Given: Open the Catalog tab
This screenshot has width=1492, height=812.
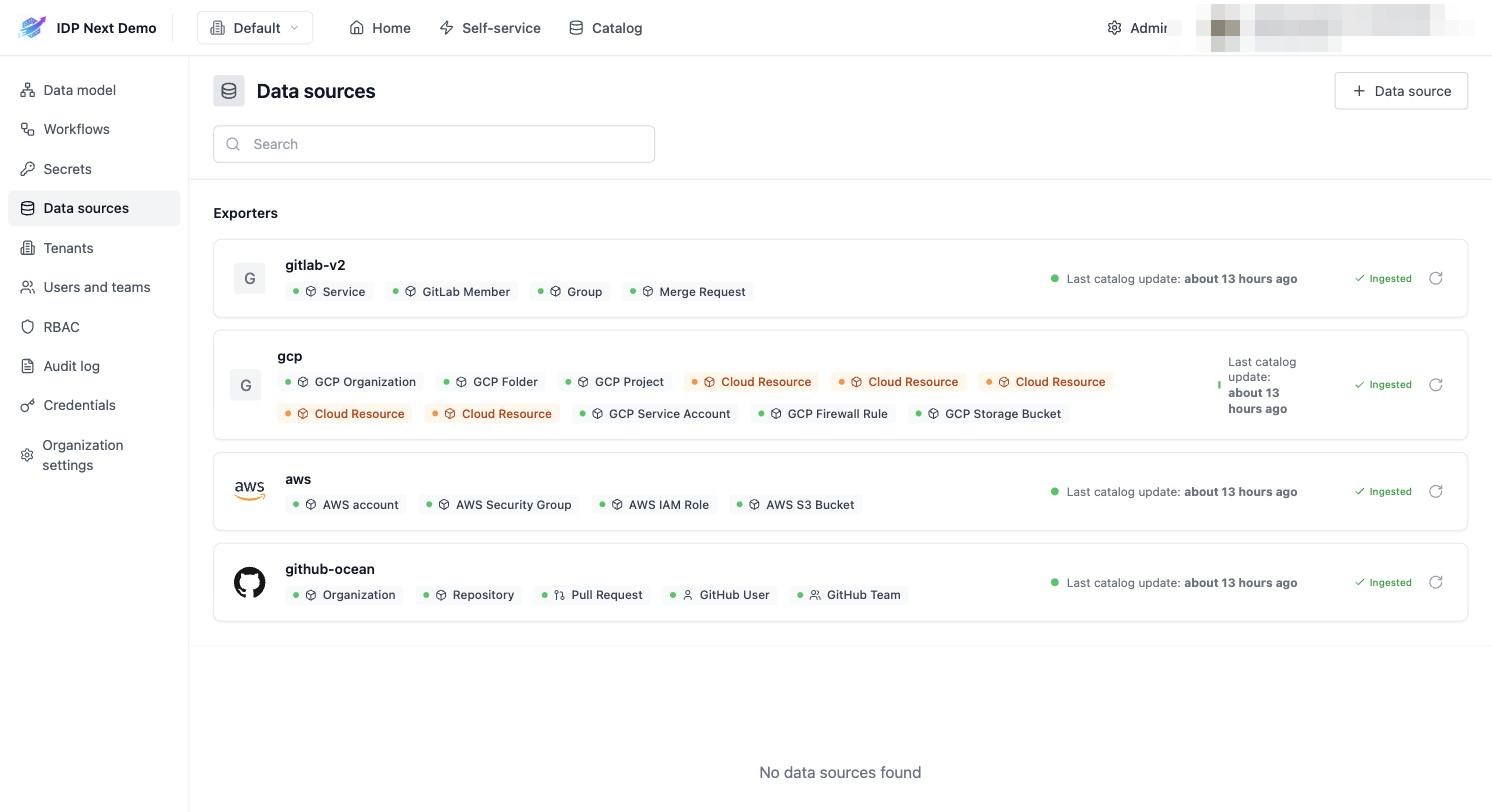Looking at the screenshot, I should [605, 28].
